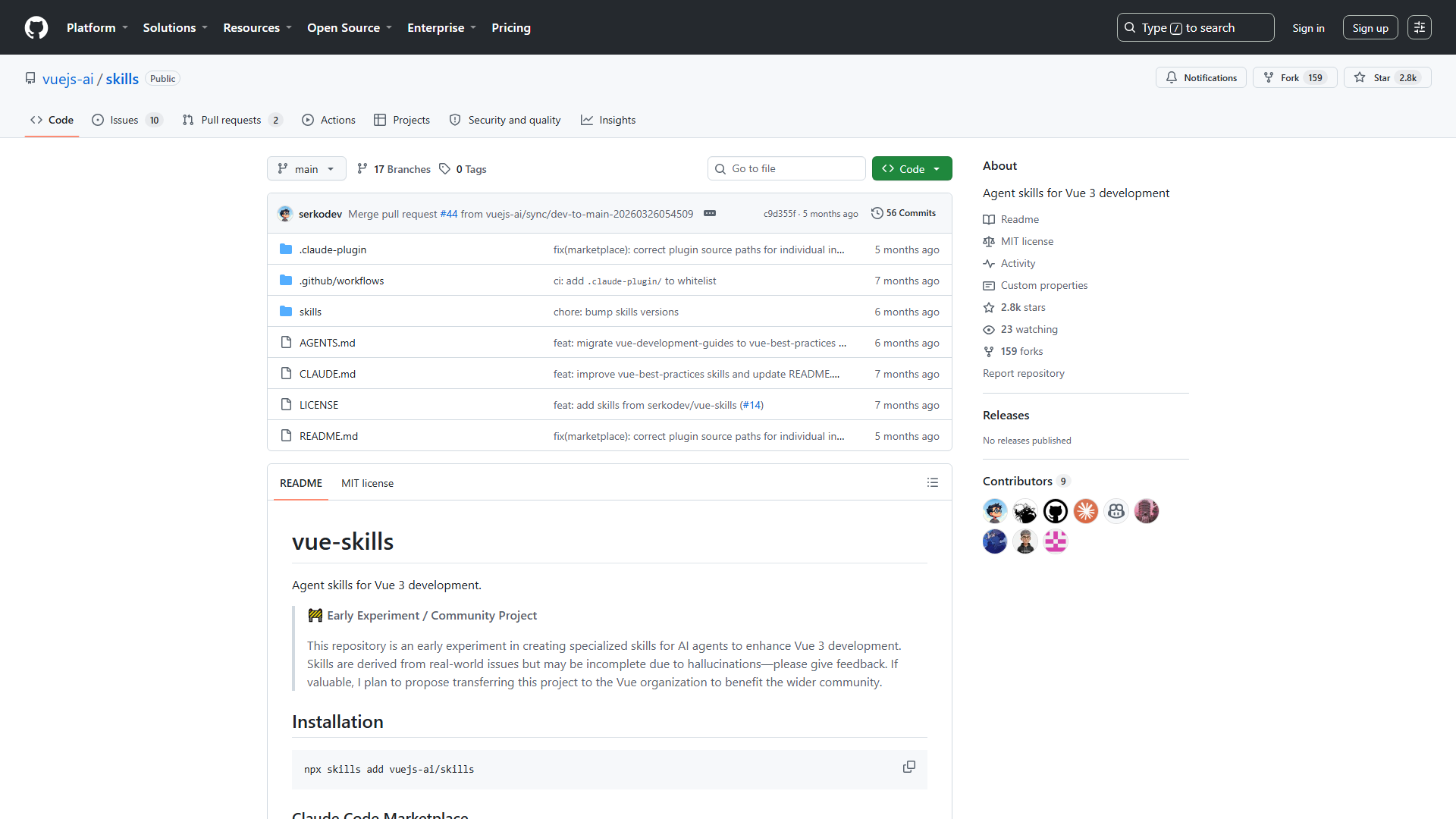The image size is (1456, 819).
Task: Click the Pricing link
Action: pos(510,27)
